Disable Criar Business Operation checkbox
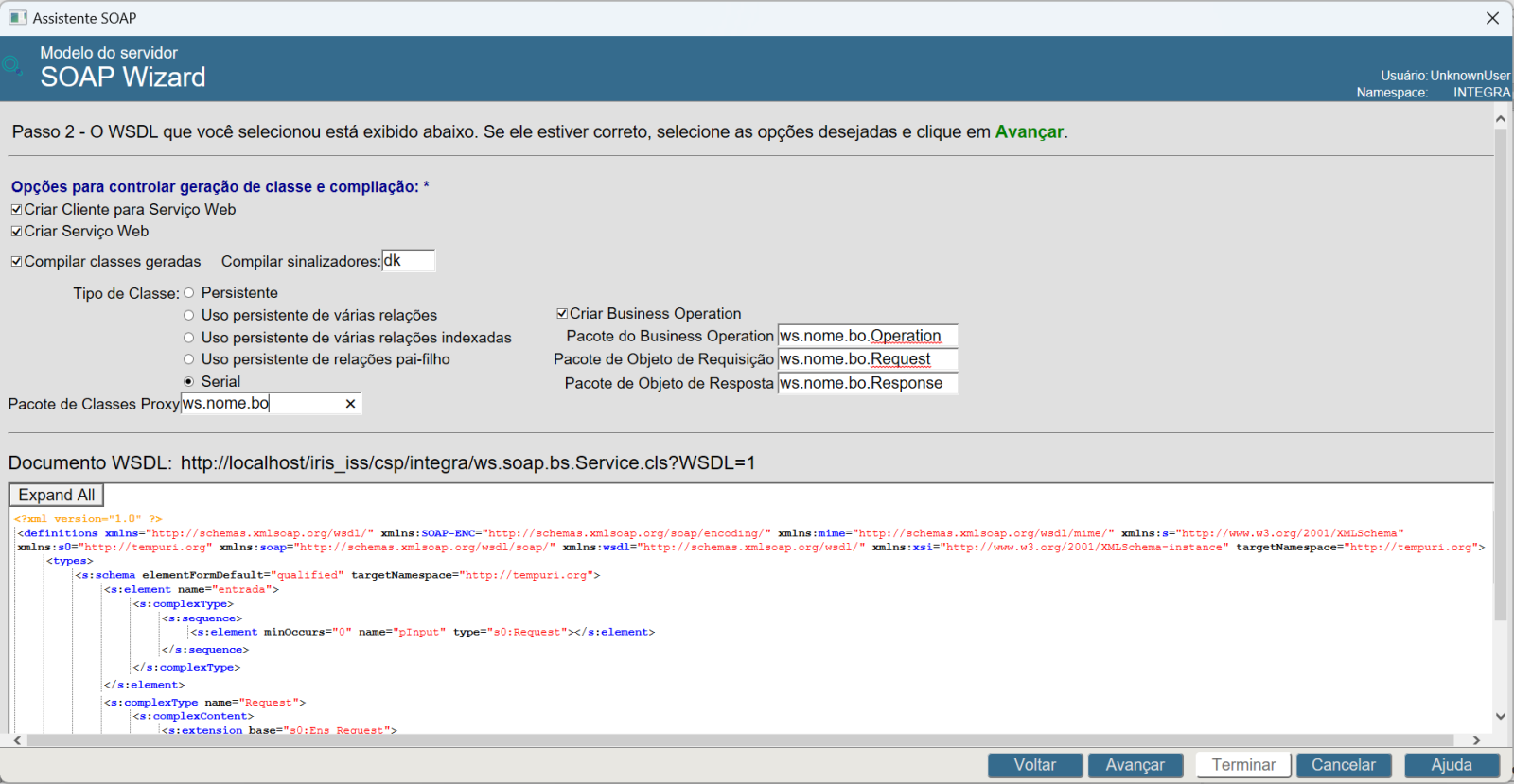 pyautogui.click(x=562, y=314)
